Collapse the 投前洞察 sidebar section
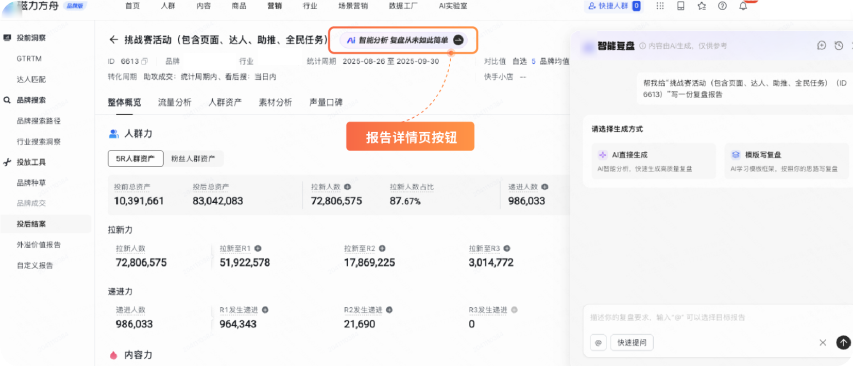Image resolution: width=853 pixels, height=366 pixels. tap(32, 38)
